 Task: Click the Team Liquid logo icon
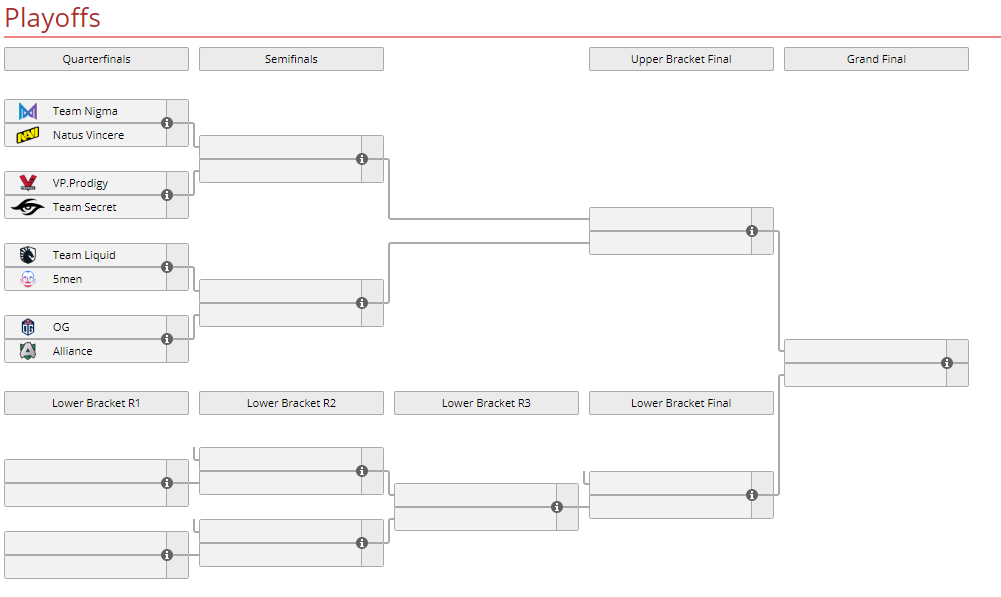28,255
